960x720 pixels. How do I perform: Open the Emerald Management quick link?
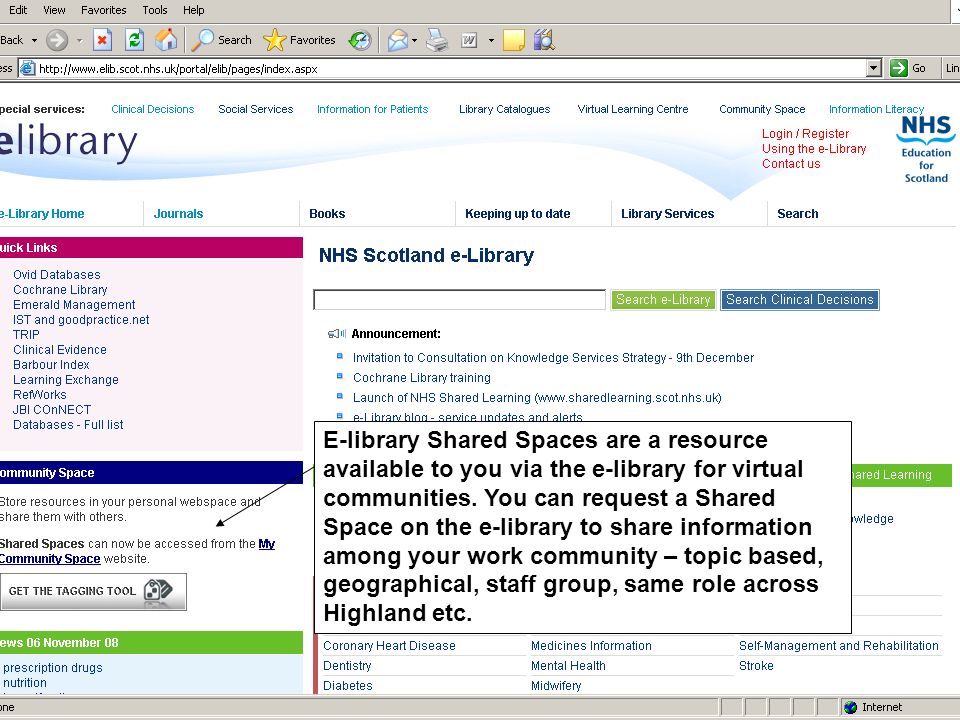click(x=74, y=304)
